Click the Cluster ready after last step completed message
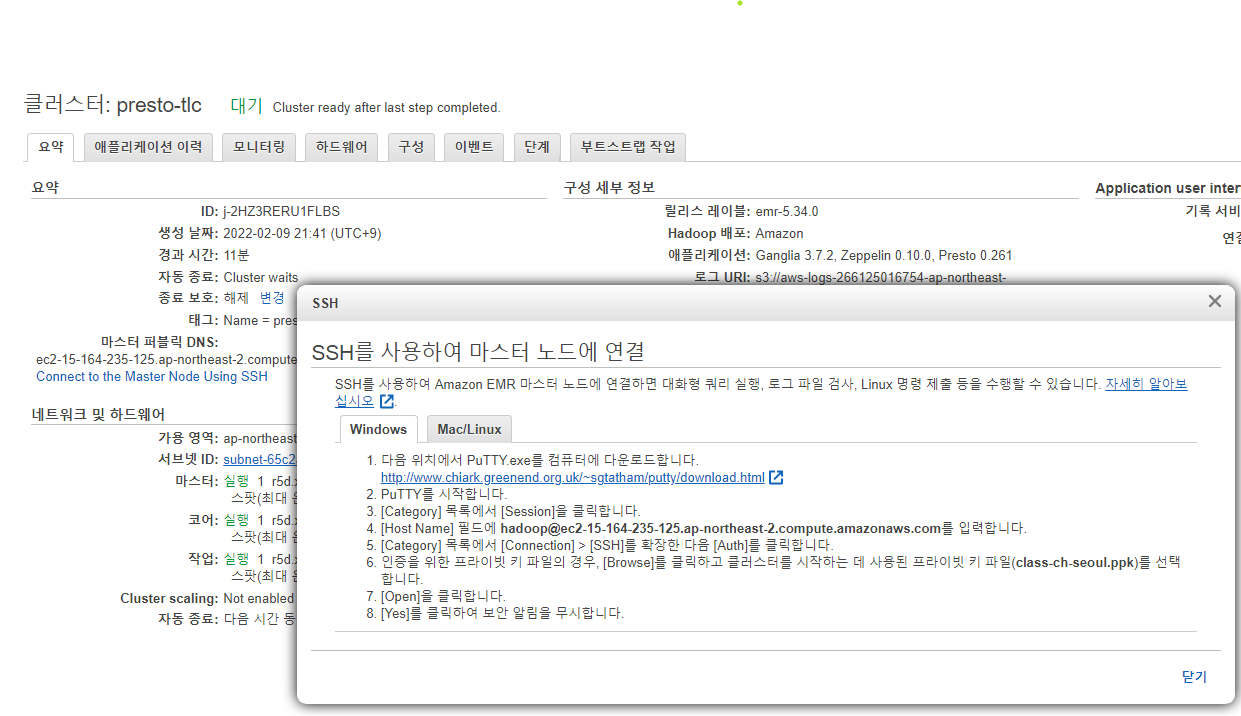The height and width of the screenshot is (716, 1241). tap(386, 108)
